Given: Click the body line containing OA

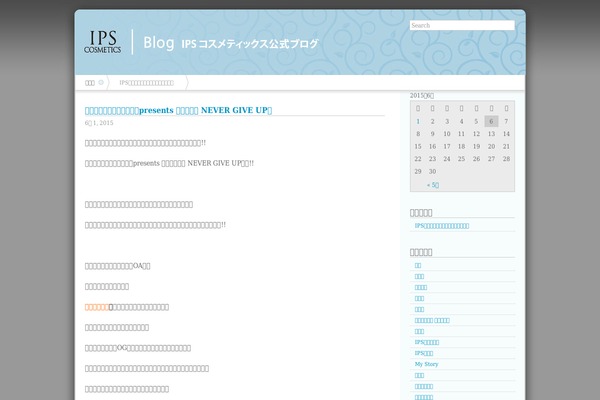Looking at the screenshot, I should coord(117,266).
